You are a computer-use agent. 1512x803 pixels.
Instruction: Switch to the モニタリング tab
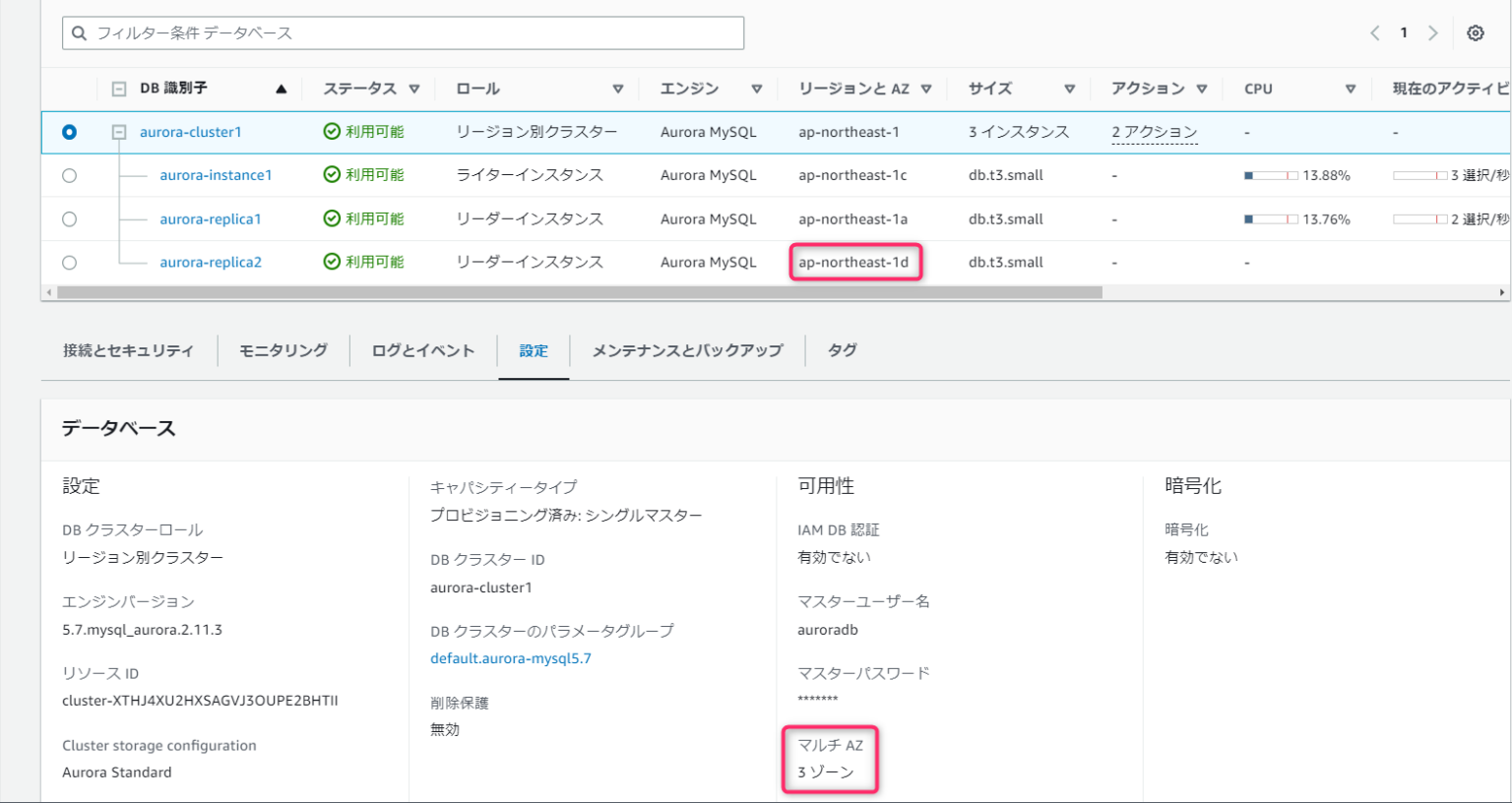283,349
